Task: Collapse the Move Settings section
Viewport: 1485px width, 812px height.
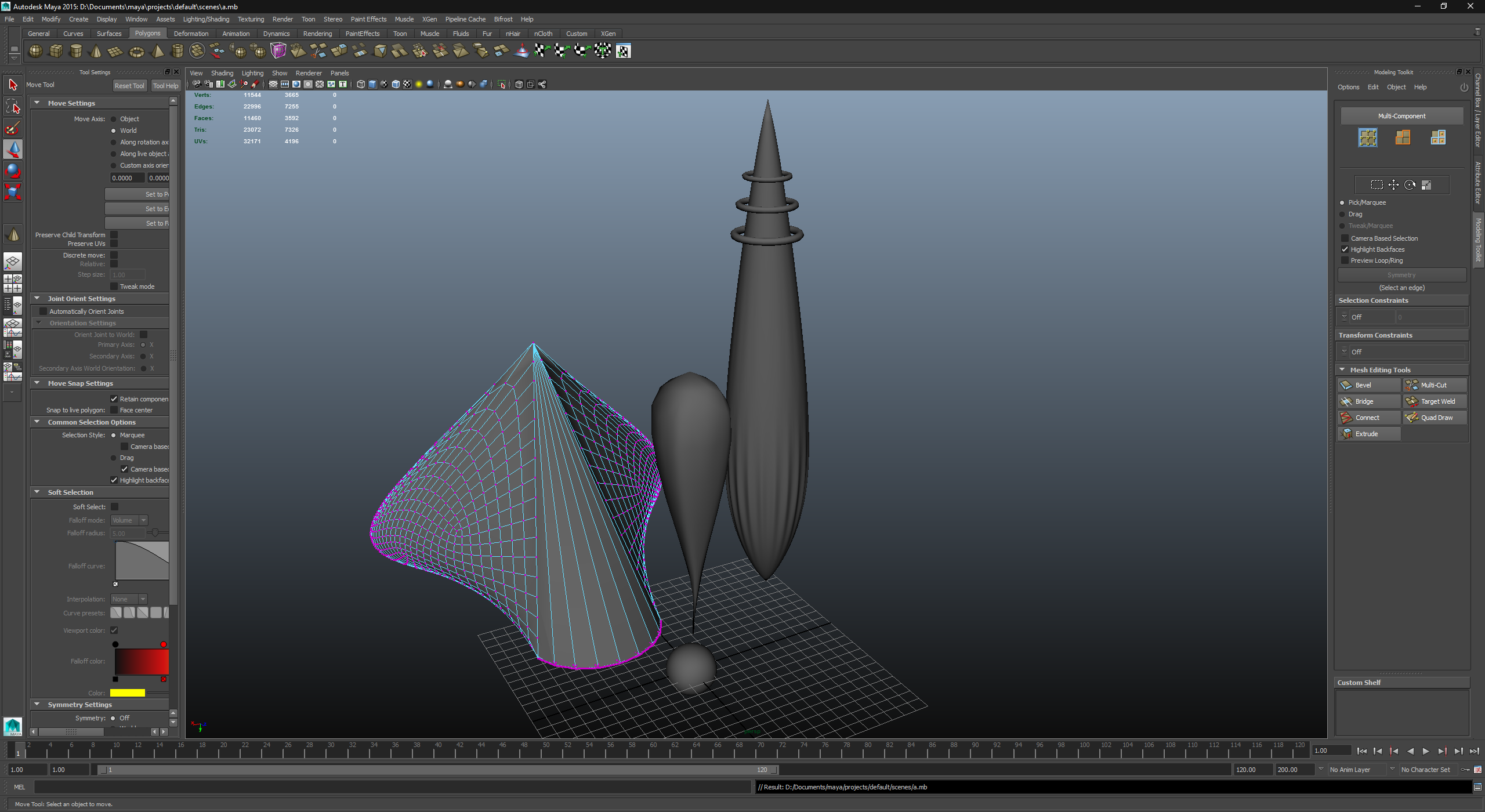Action: tap(37, 103)
